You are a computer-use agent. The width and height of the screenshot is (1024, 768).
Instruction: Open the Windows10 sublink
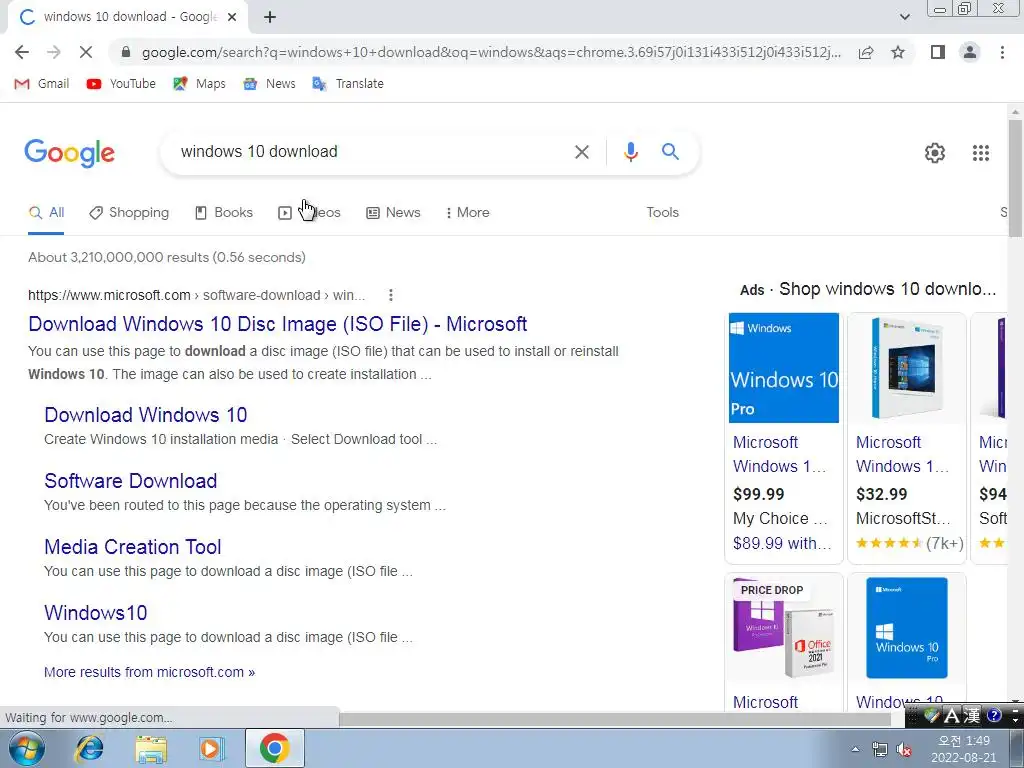[x=96, y=613]
